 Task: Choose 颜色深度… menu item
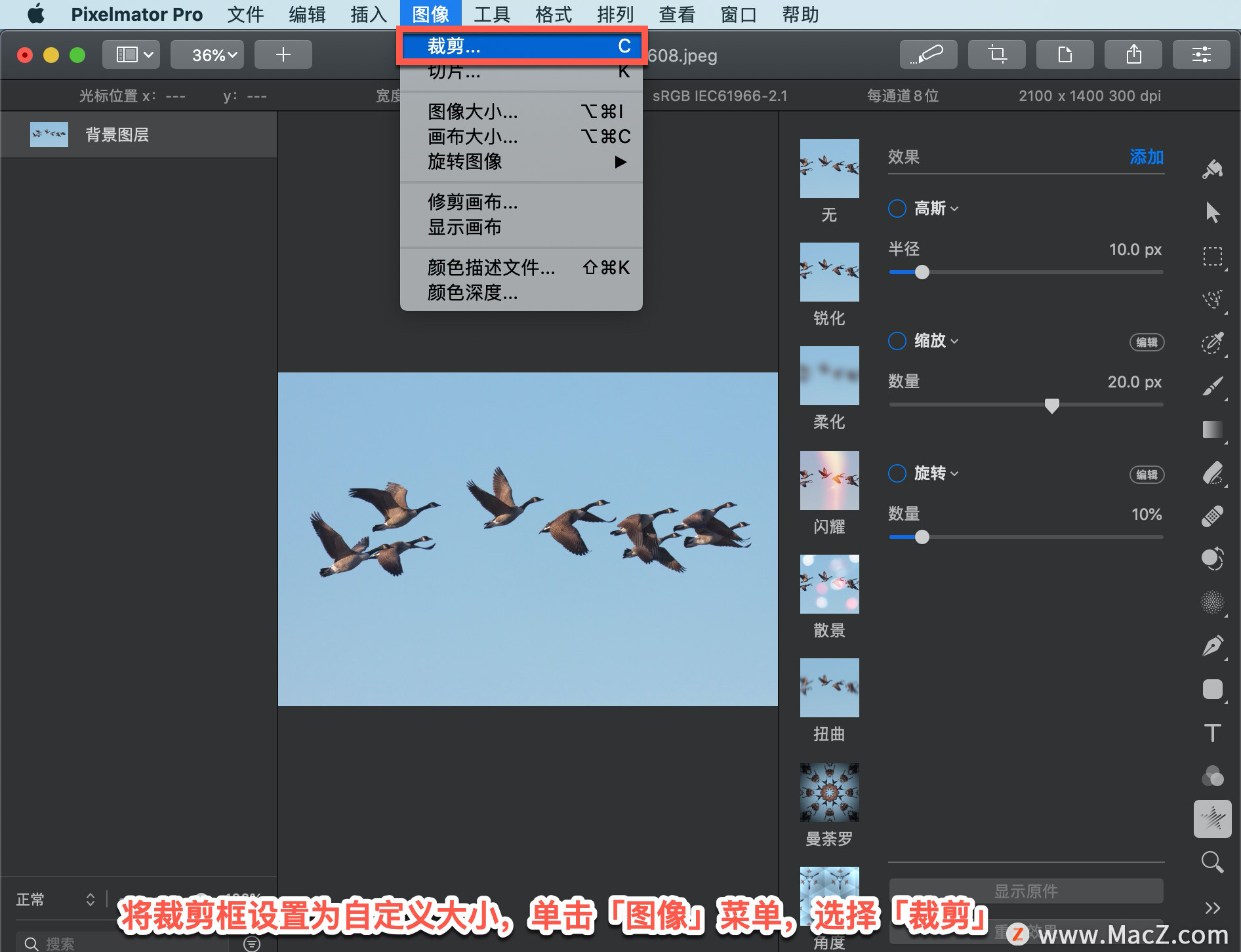[x=521, y=292]
